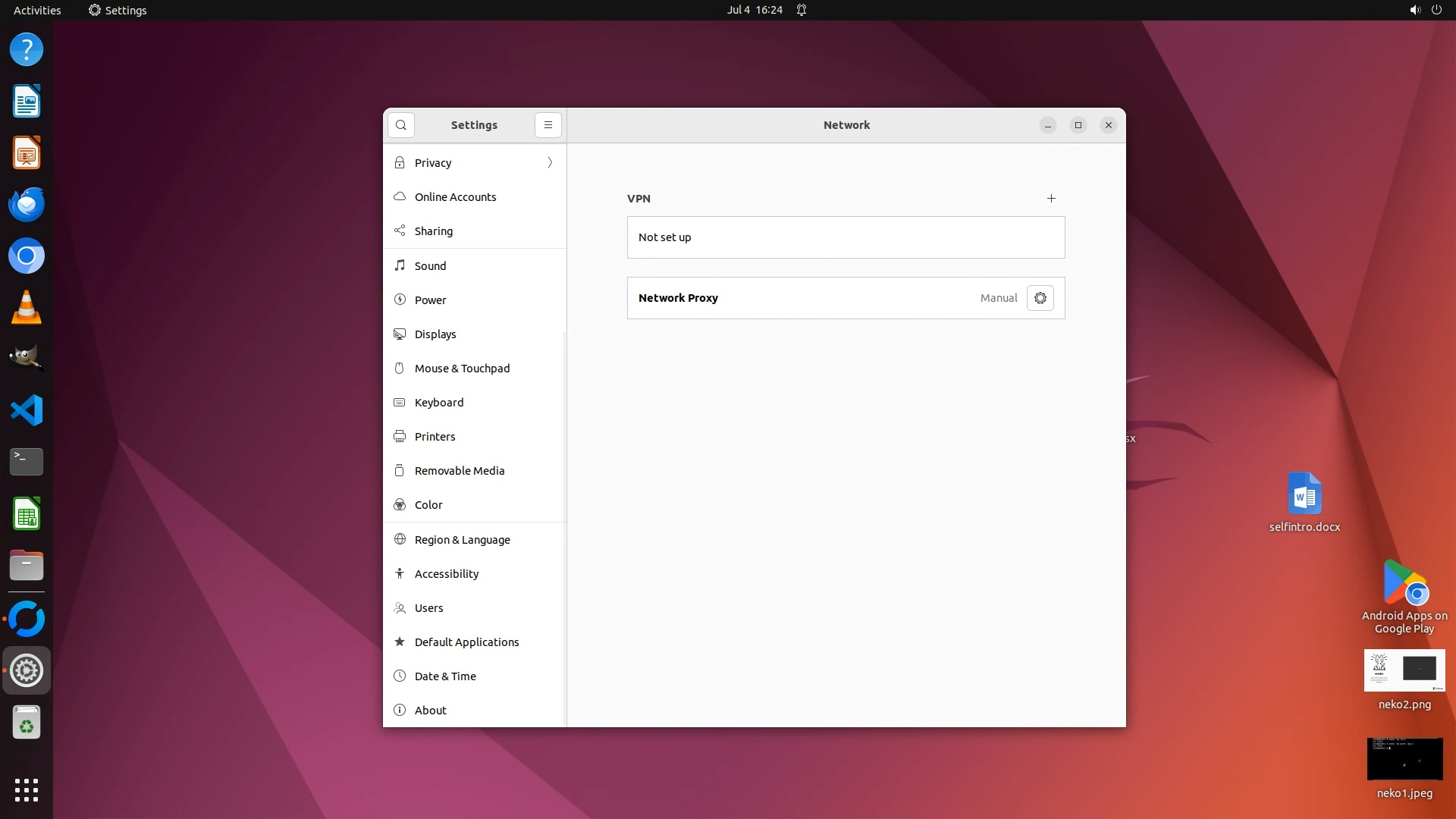
Task: Open Region & Language settings
Action: [462, 540]
